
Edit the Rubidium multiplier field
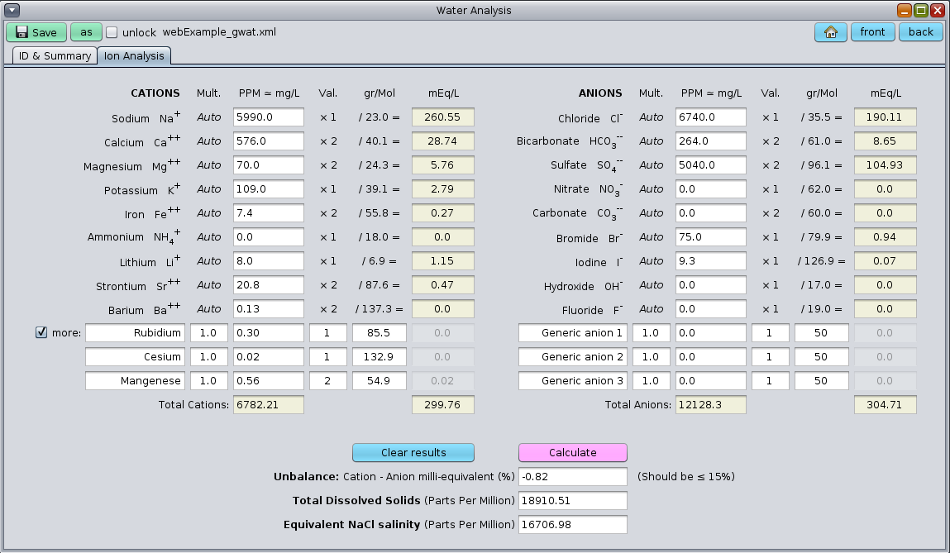pyautogui.click(x=208, y=333)
